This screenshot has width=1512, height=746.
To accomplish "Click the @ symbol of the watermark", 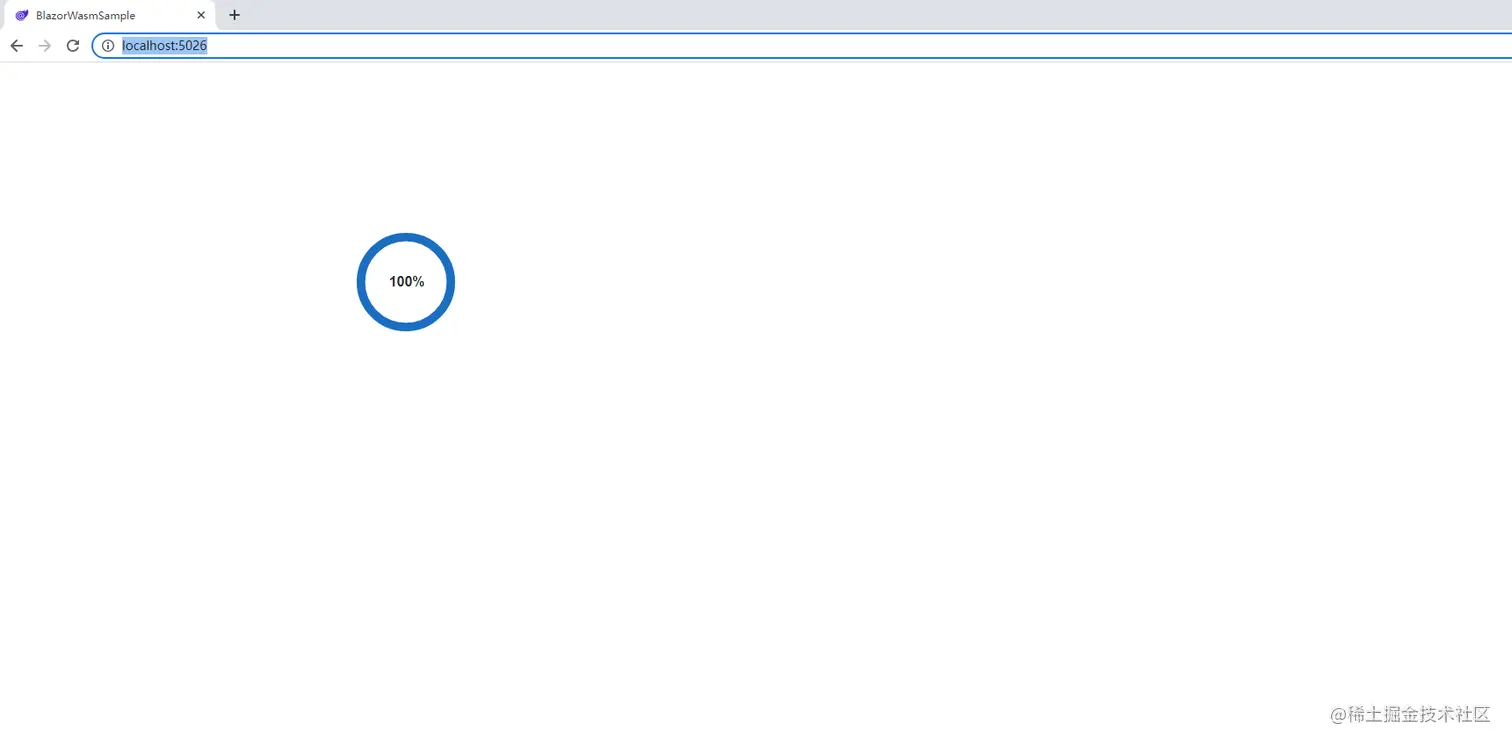I will coord(1338,715).
